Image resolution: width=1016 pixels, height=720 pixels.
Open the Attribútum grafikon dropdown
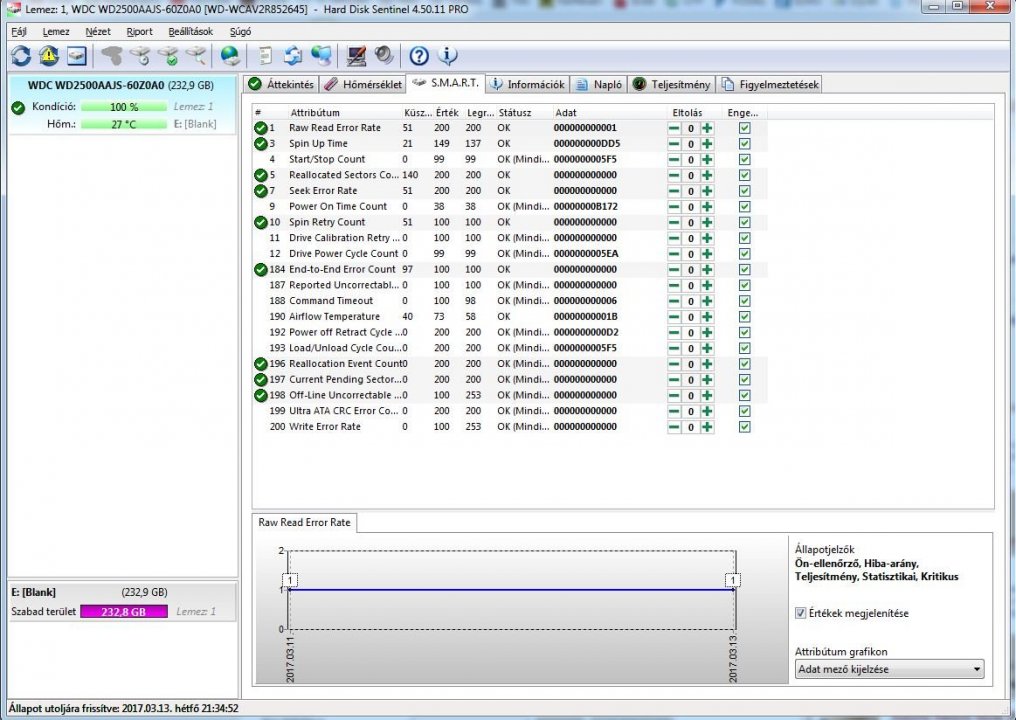(889, 669)
